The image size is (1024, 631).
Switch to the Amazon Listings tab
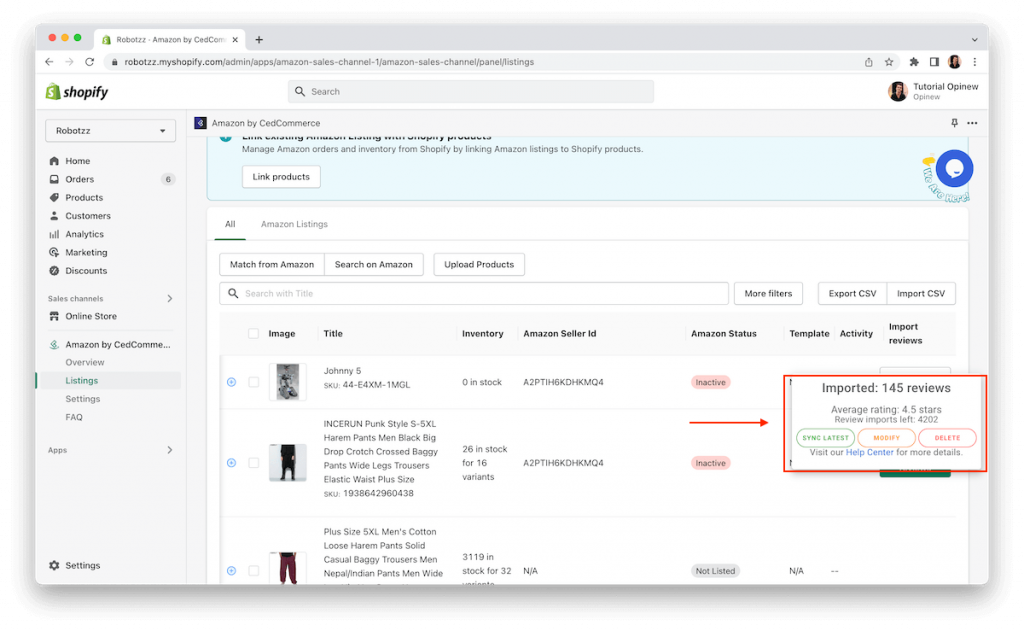[294, 224]
